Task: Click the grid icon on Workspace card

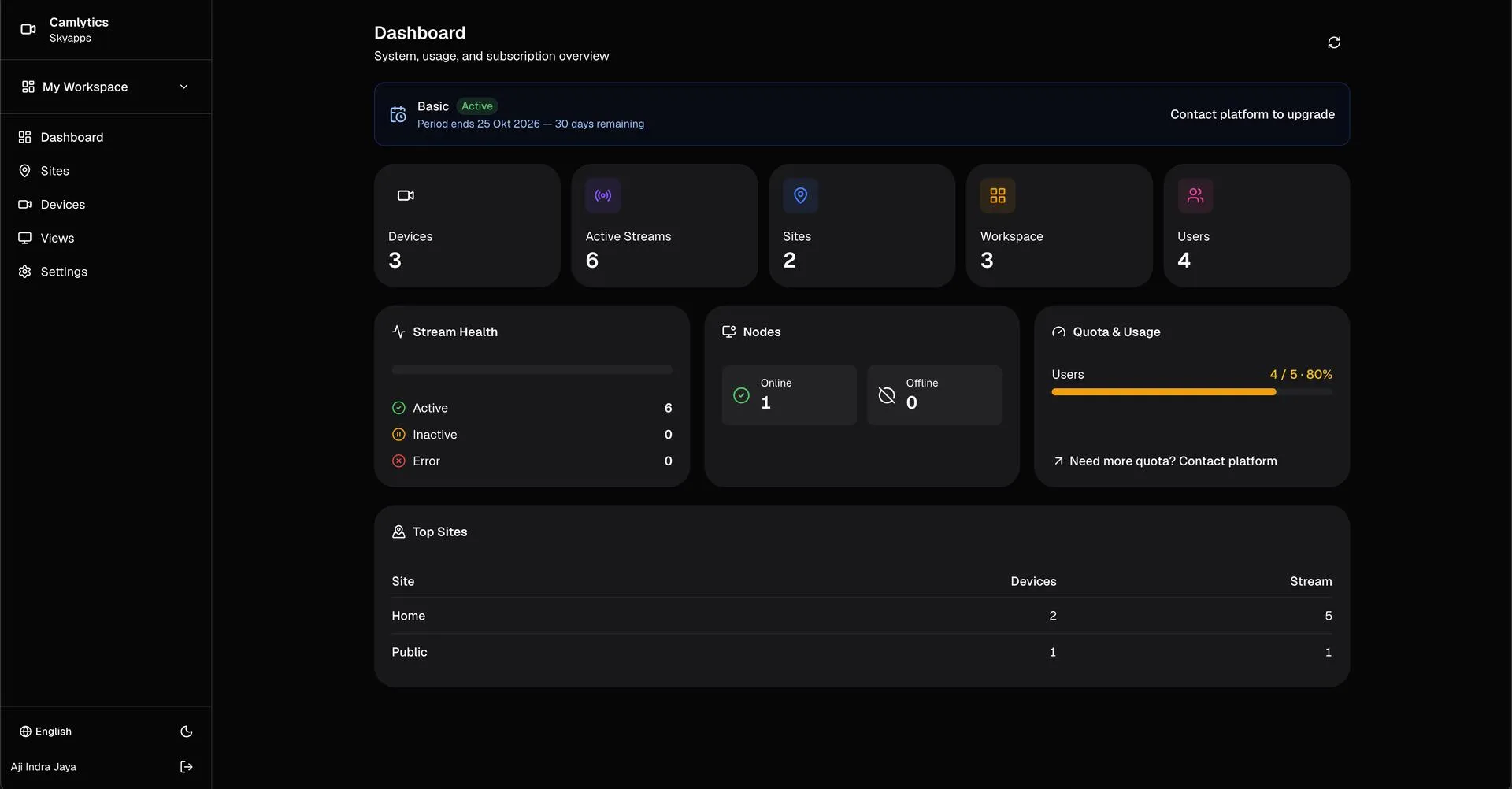Action: (x=998, y=195)
